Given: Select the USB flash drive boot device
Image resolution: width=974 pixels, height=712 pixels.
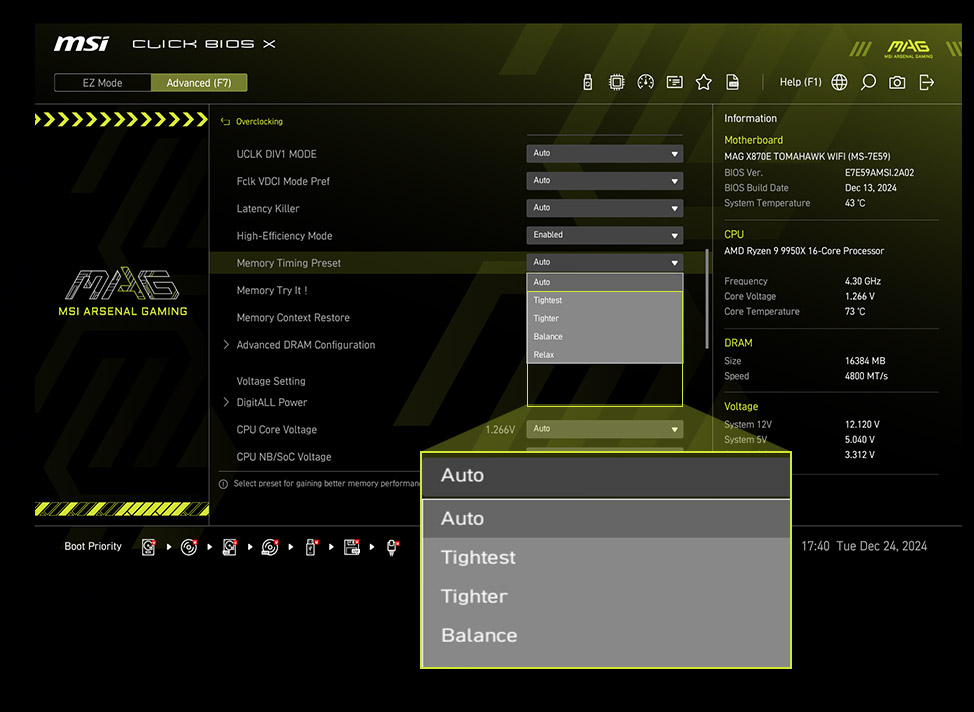Looking at the screenshot, I should coord(310,547).
